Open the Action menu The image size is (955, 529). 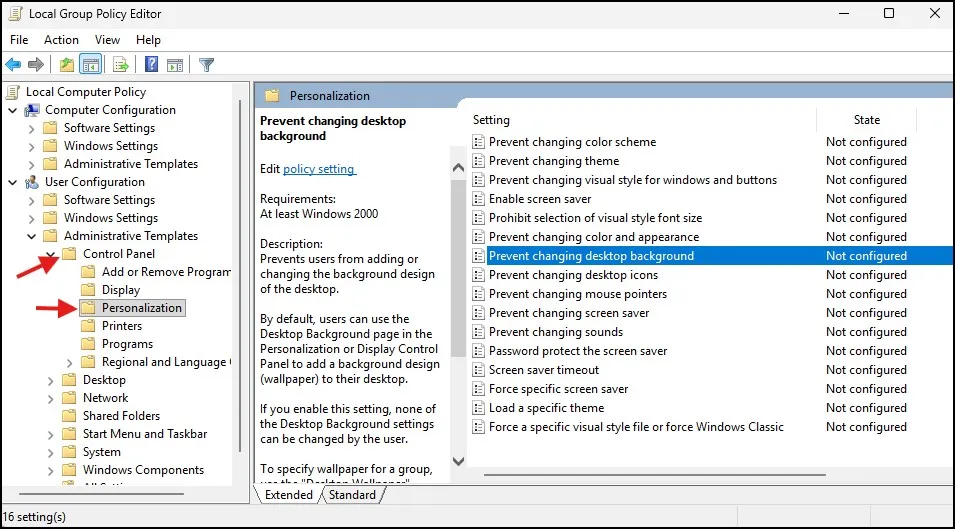pyautogui.click(x=61, y=40)
